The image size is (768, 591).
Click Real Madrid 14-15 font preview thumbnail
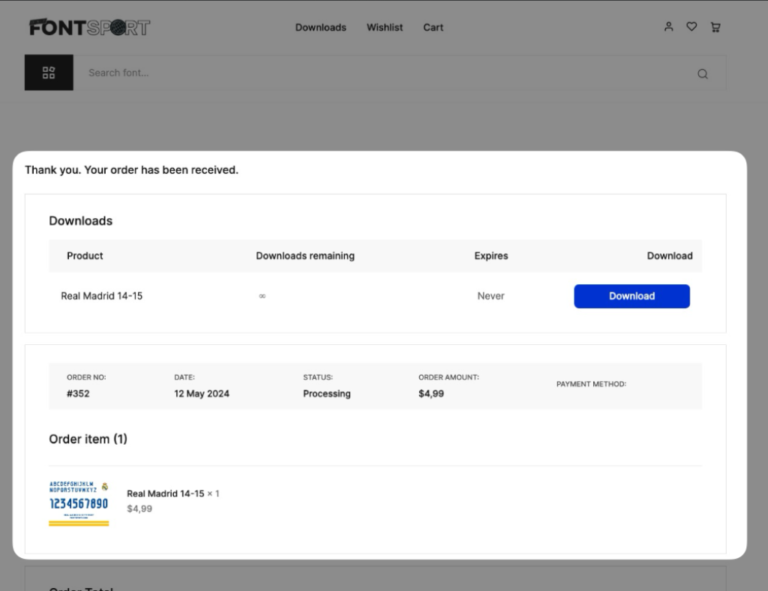coord(79,502)
